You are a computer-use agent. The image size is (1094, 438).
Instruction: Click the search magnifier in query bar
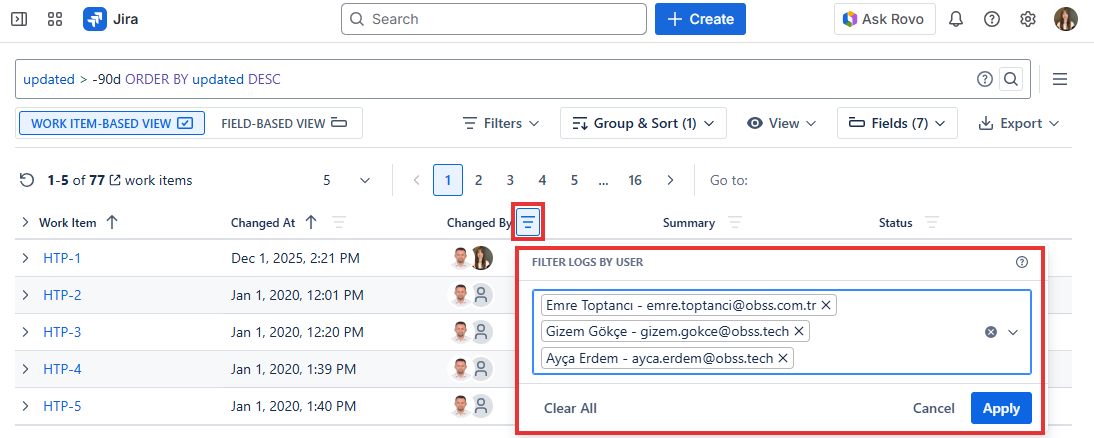pyautogui.click(x=1011, y=79)
